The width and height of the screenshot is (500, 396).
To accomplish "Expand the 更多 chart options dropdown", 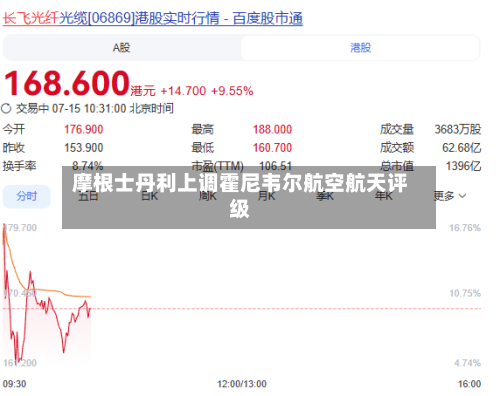I will 450,196.
